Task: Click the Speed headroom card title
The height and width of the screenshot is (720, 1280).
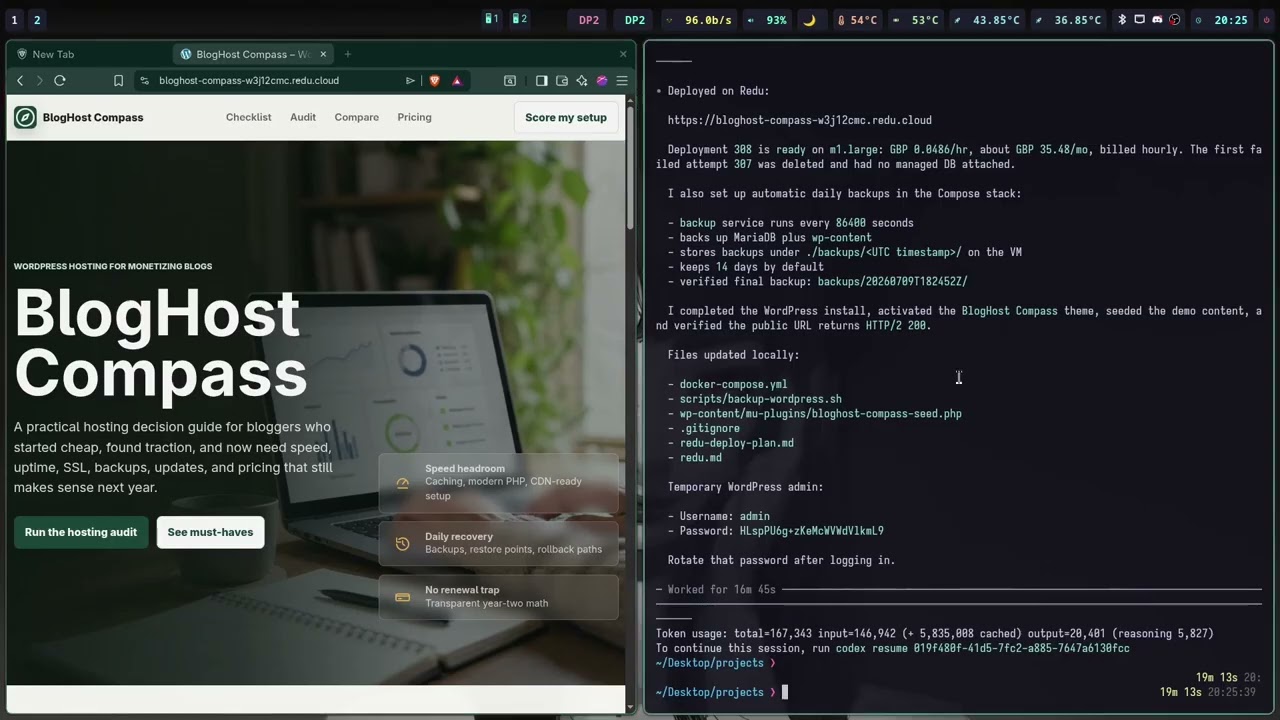Action: (x=465, y=468)
